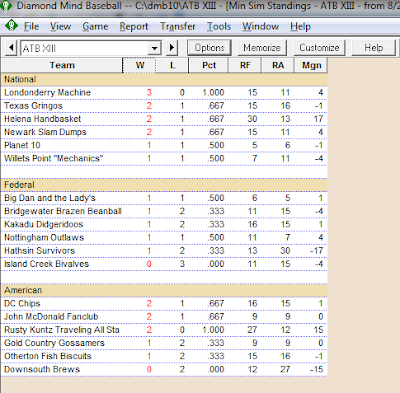
Task: Select the DC Chips team row
Action: 164,303
